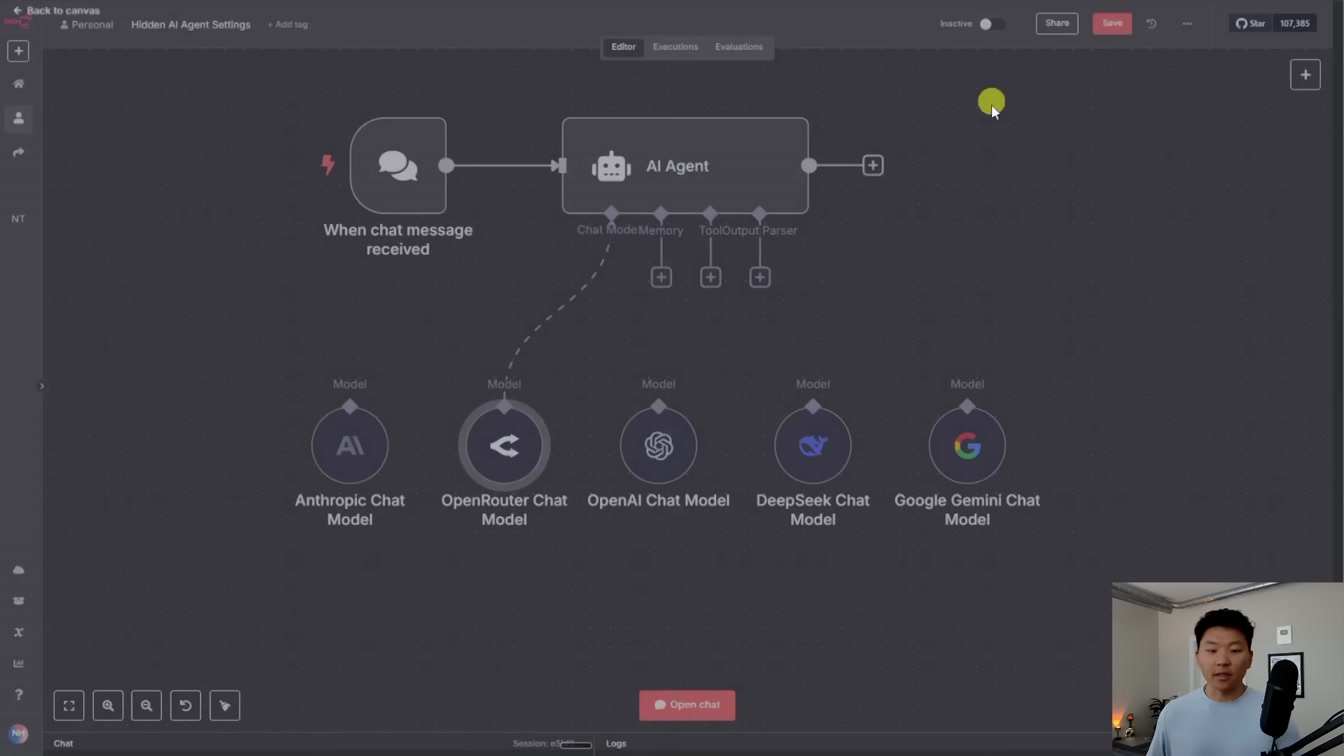This screenshot has height=756, width=1344.
Task: Click the DeepSeek node Model connector diamond
Action: coord(813,406)
